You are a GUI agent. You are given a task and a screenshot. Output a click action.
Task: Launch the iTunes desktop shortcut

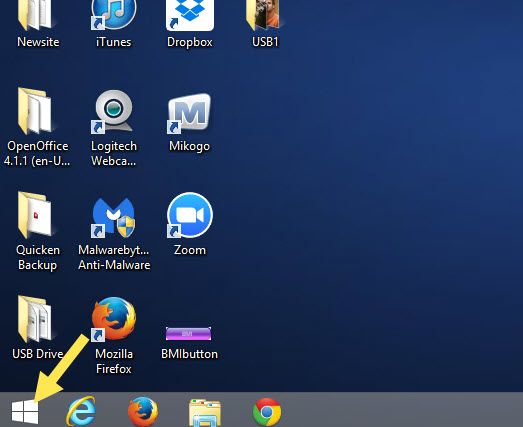point(113,14)
